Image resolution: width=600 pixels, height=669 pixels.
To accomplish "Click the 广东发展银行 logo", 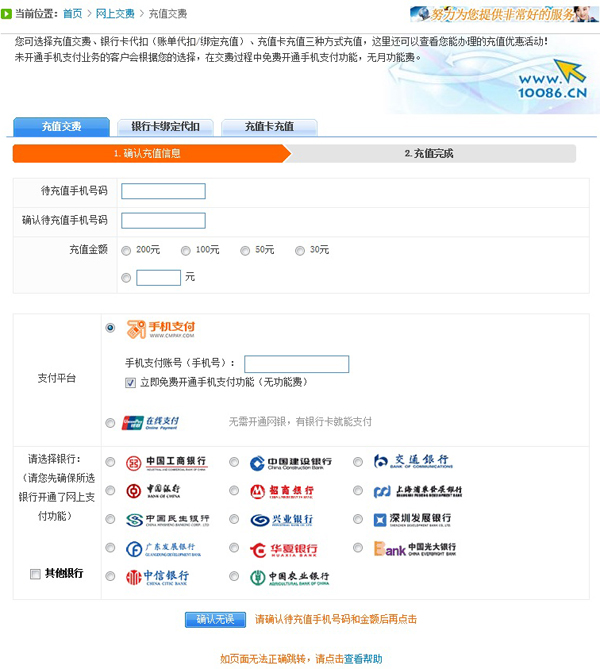I will [x=163, y=549].
